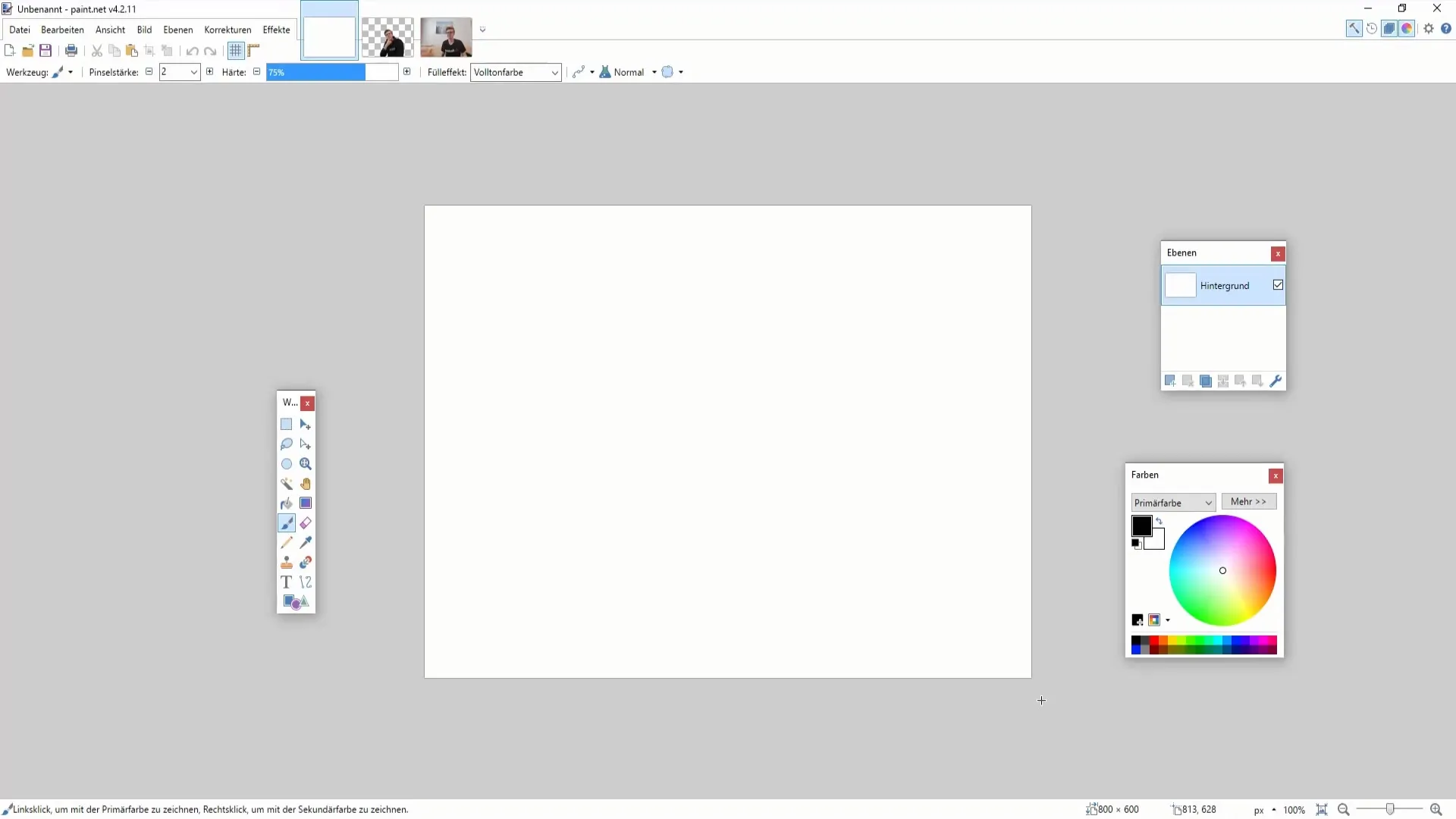Toggle the Tools window button top-right
This screenshot has width=1456, height=819.
click(x=1354, y=29)
